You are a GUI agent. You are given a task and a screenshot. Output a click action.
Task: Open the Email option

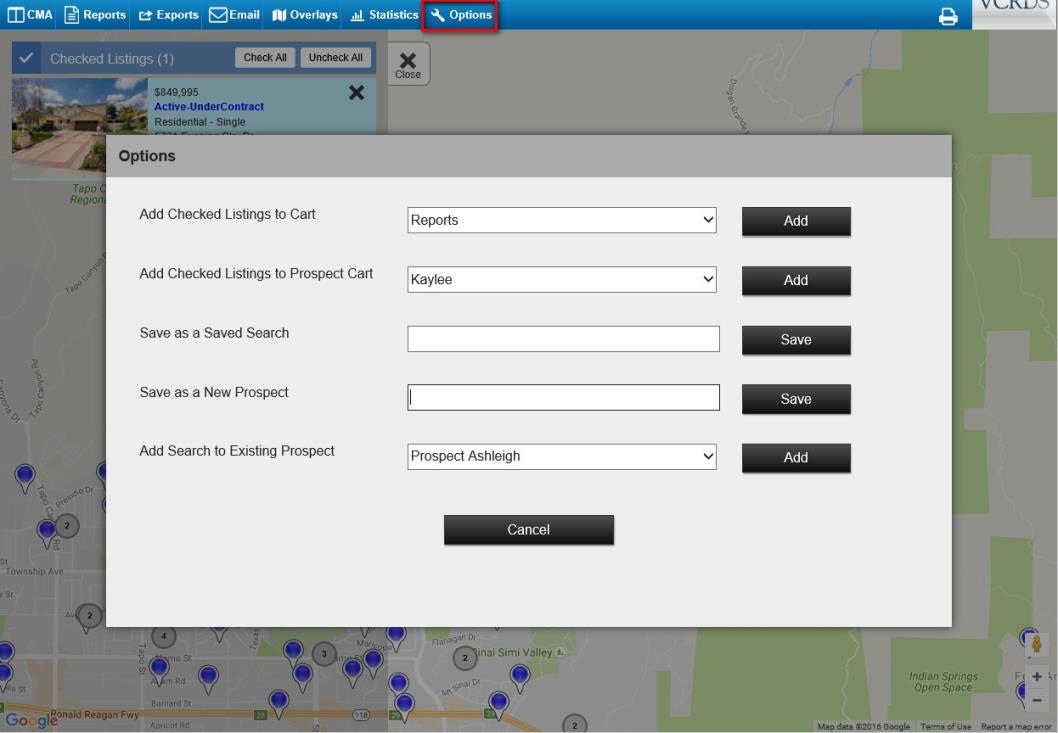(x=234, y=14)
